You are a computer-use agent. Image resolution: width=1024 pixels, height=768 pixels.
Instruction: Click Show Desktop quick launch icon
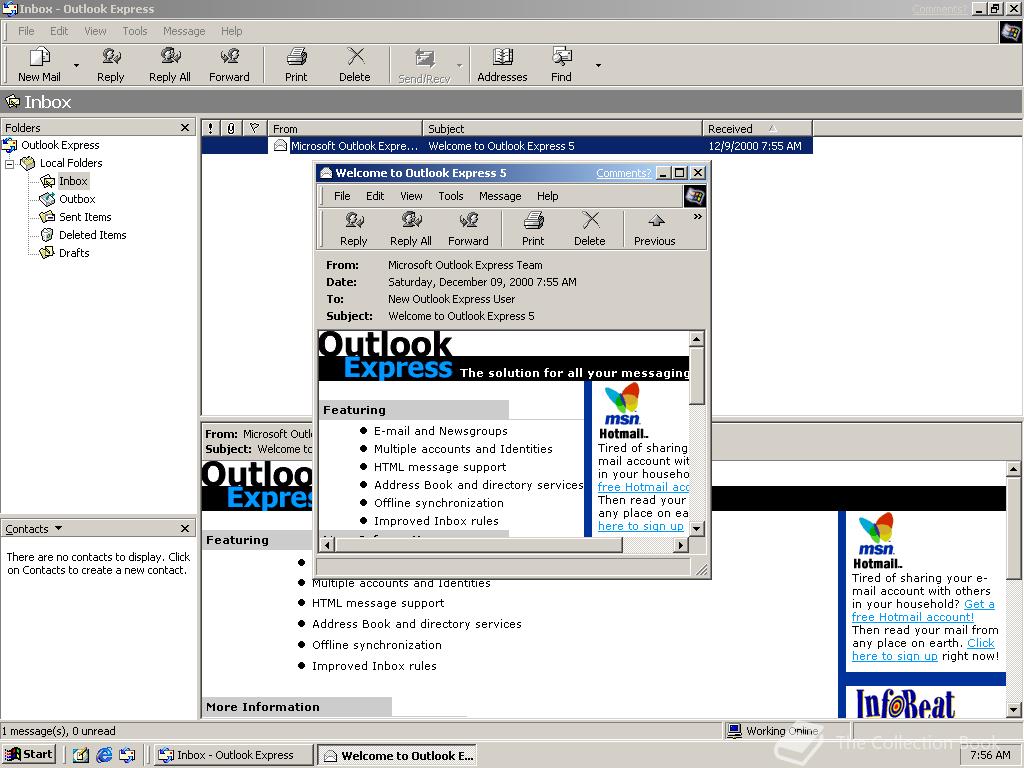pyautogui.click(x=81, y=755)
